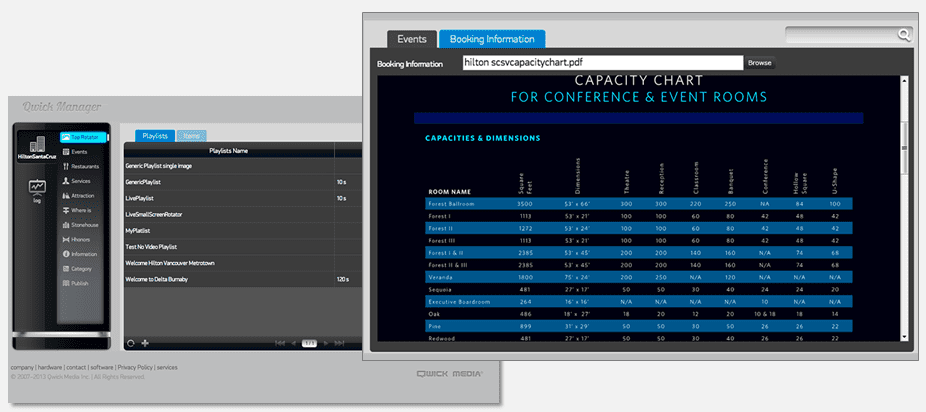Select the Test No Video Playlist row
Screen dimensions: 926x412
(243, 247)
